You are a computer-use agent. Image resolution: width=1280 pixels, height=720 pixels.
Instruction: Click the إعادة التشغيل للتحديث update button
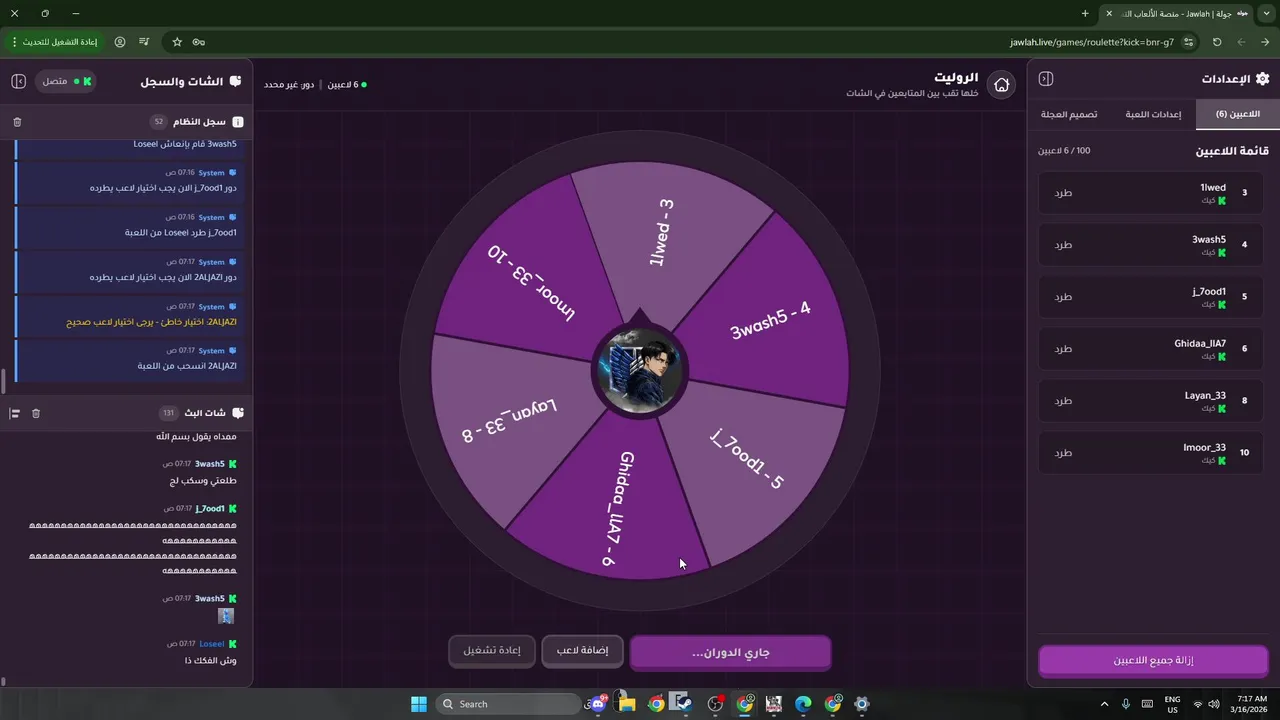click(x=54, y=42)
